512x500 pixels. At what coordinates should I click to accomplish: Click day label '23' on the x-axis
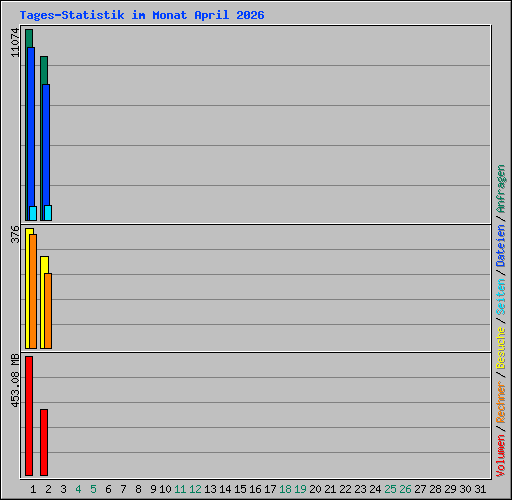360,489
